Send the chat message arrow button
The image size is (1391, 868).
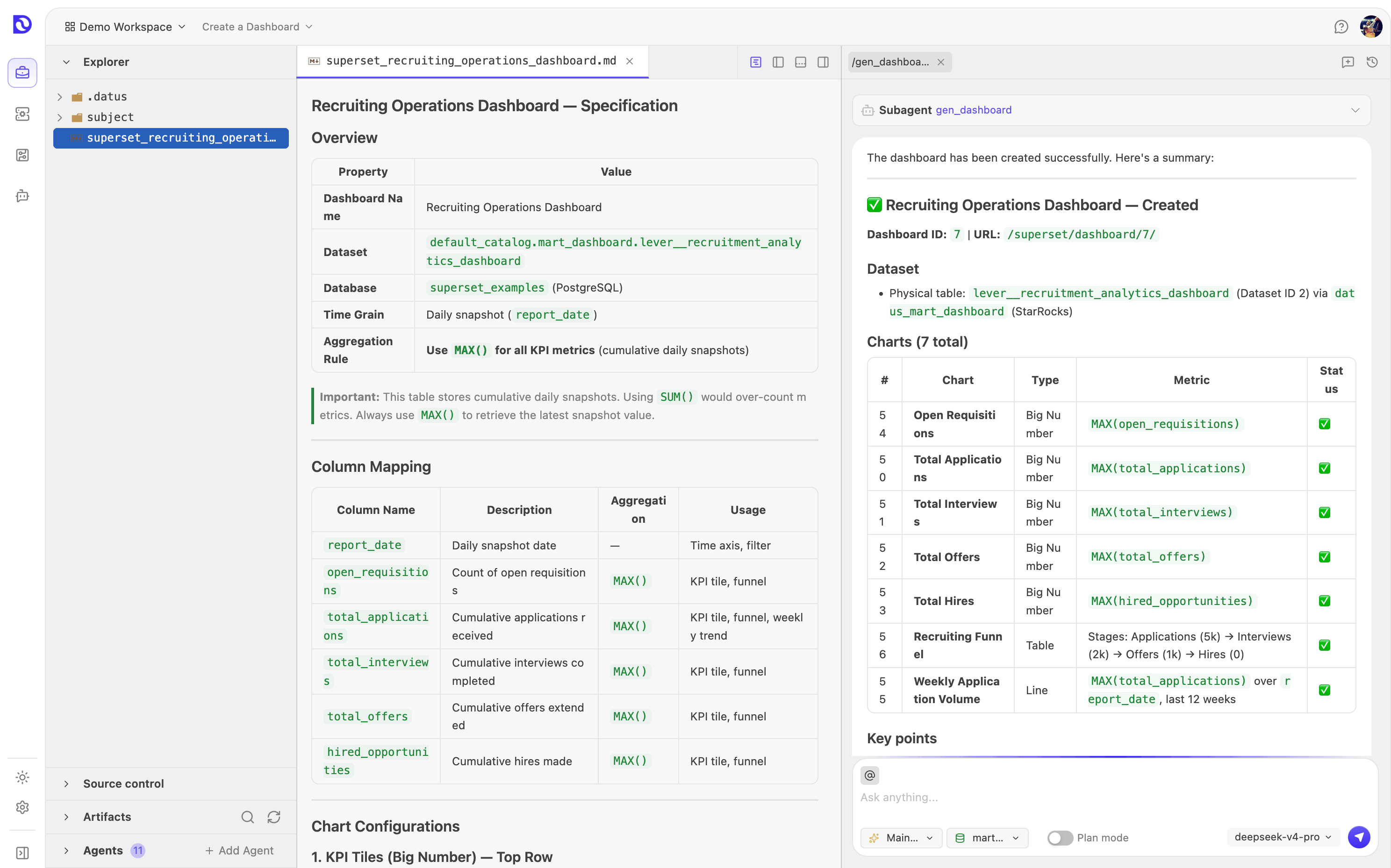click(x=1359, y=837)
